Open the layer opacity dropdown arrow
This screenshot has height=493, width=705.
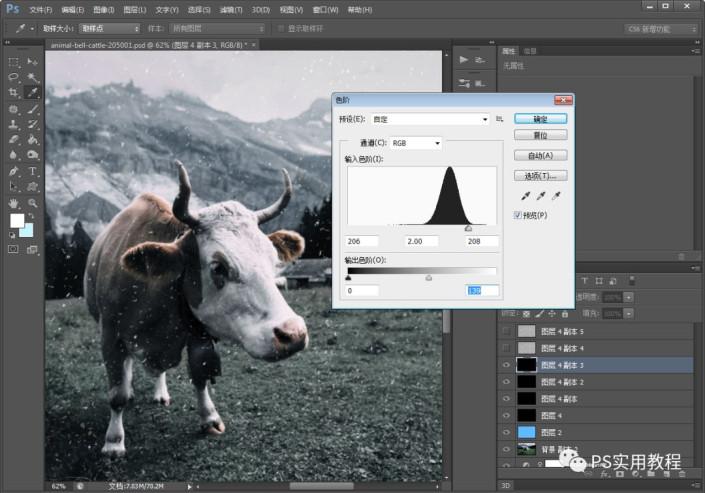[x=629, y=297]
